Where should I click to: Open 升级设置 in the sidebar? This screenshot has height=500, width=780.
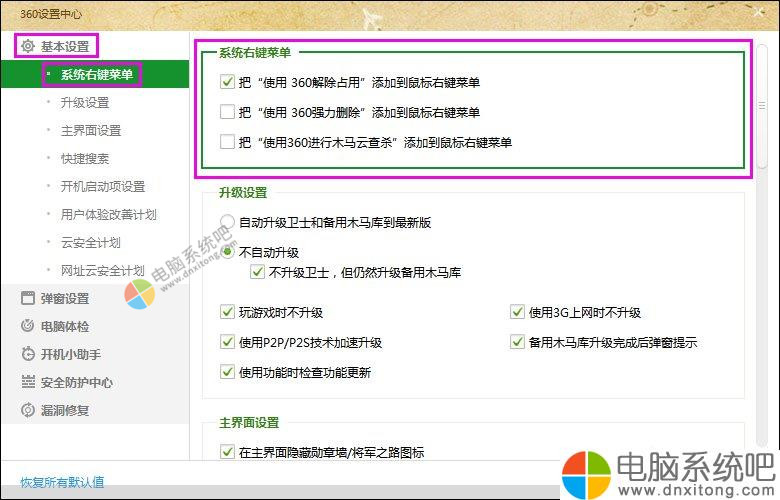click(85, 102)
